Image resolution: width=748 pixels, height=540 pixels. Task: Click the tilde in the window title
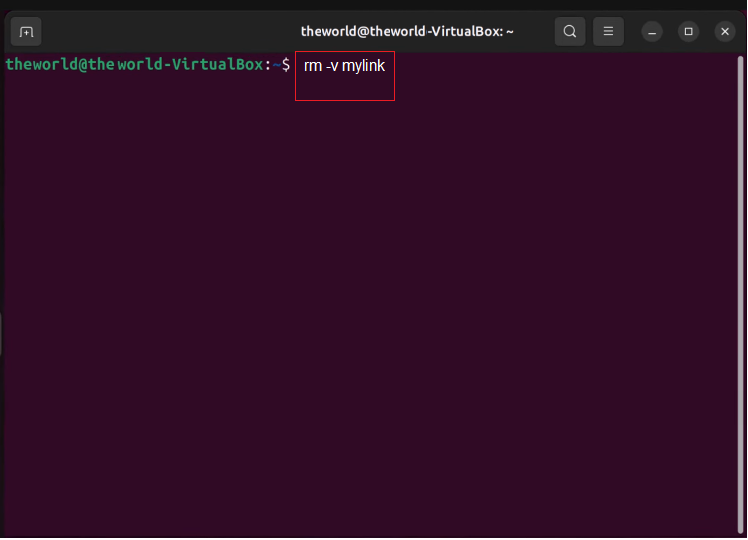tap(510, 31)
